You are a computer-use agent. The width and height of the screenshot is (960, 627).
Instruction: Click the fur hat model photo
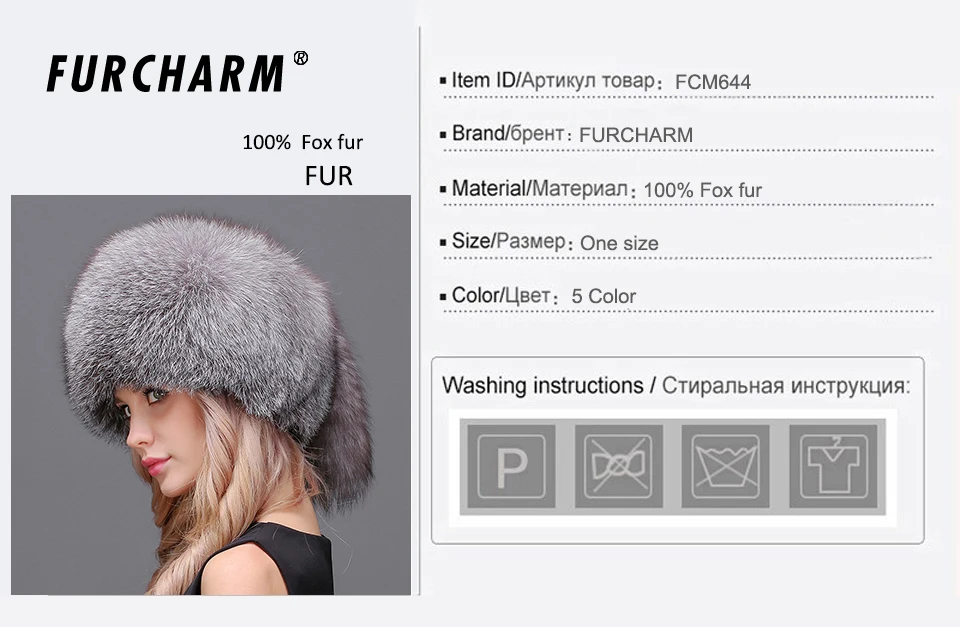pos(211,395)
